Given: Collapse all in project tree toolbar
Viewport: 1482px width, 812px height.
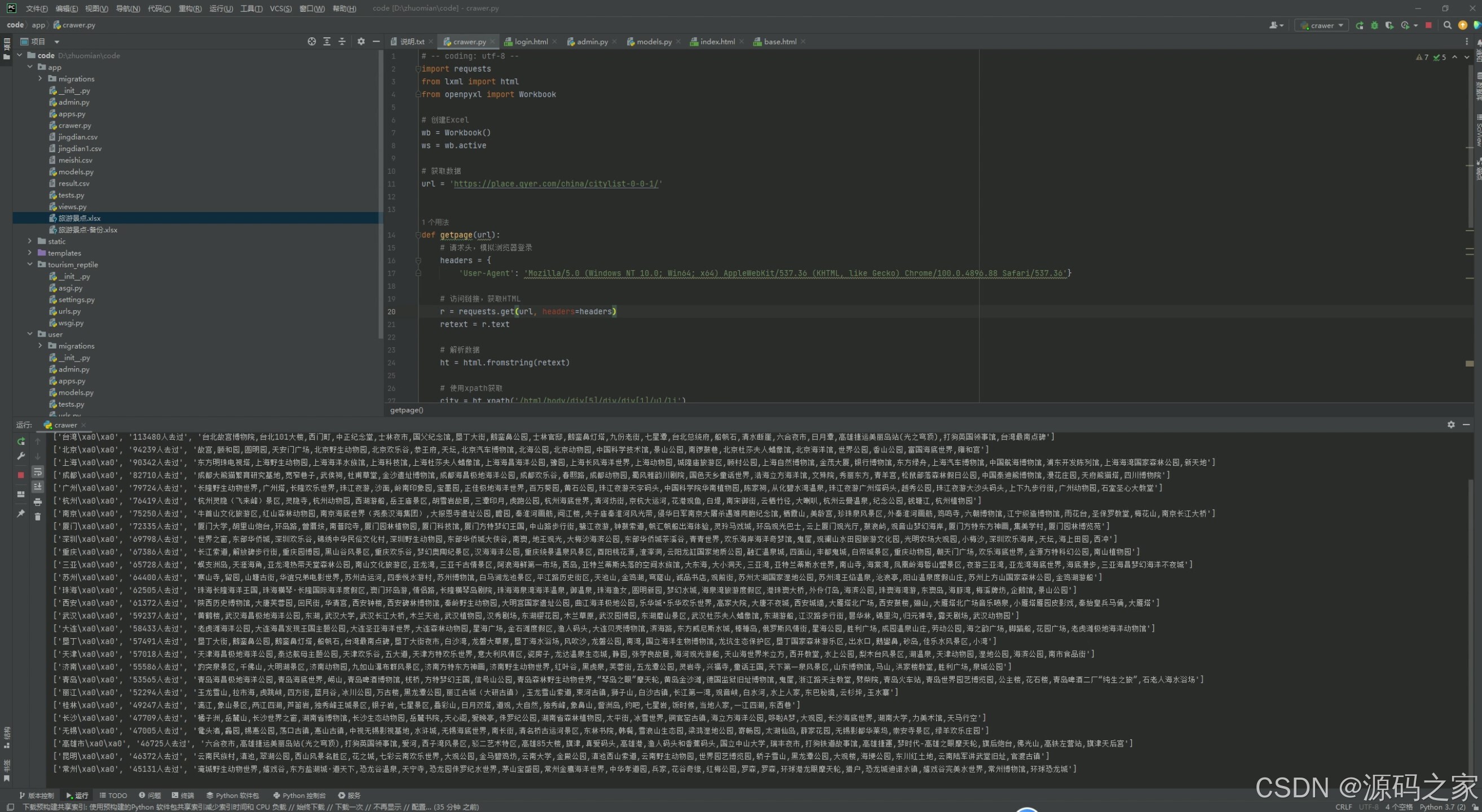Looking at the screenshot, I should tap(342, 41).
